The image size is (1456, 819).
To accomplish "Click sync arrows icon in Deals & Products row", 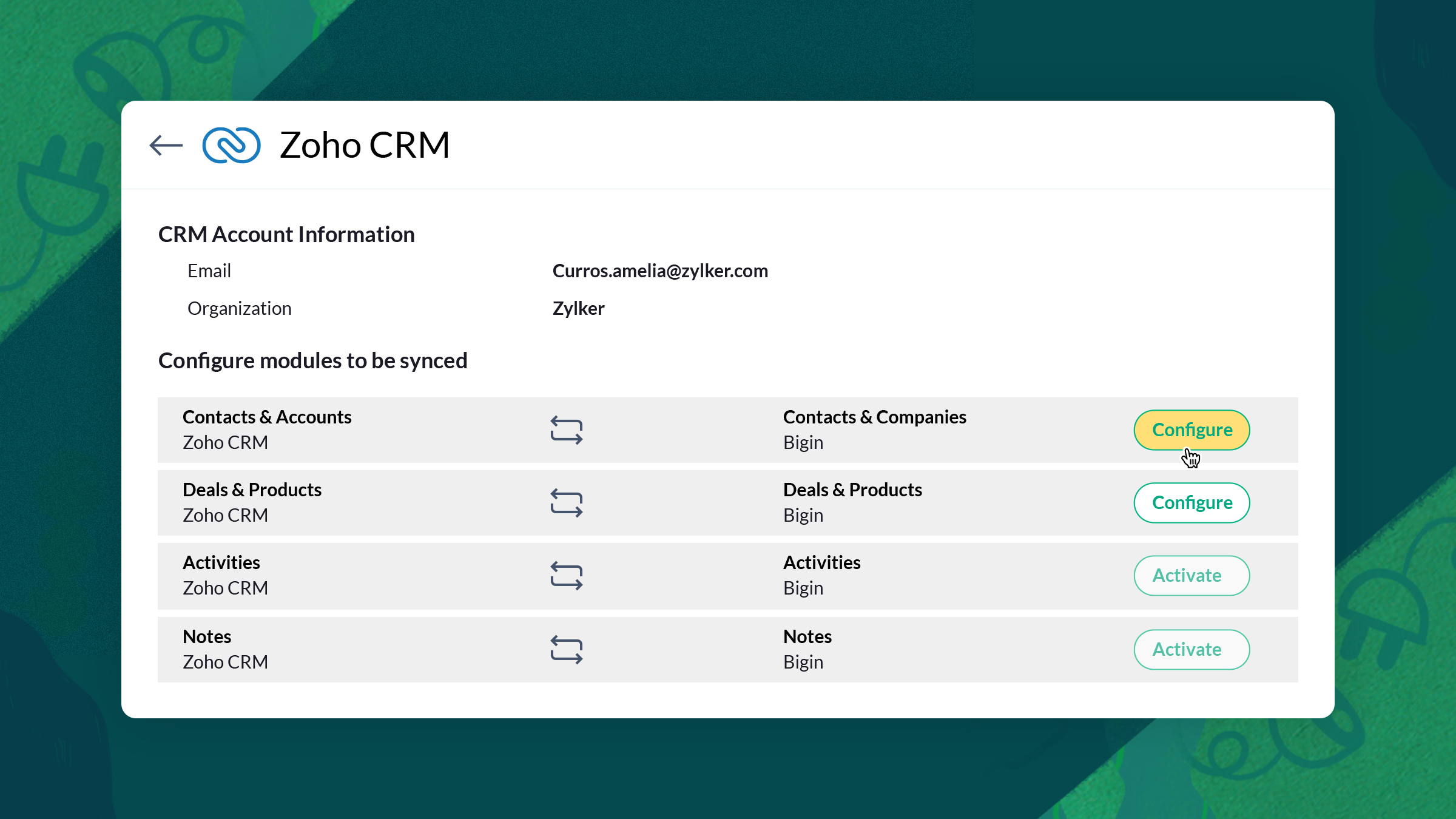I will coord(567,503).
